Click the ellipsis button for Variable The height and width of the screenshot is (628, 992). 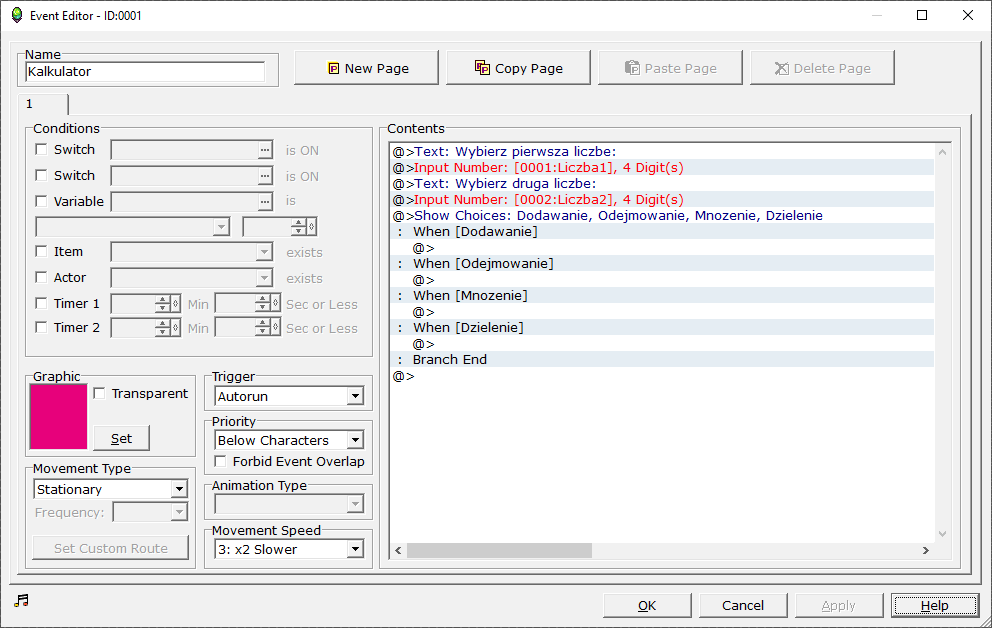[x=265, y=202]
